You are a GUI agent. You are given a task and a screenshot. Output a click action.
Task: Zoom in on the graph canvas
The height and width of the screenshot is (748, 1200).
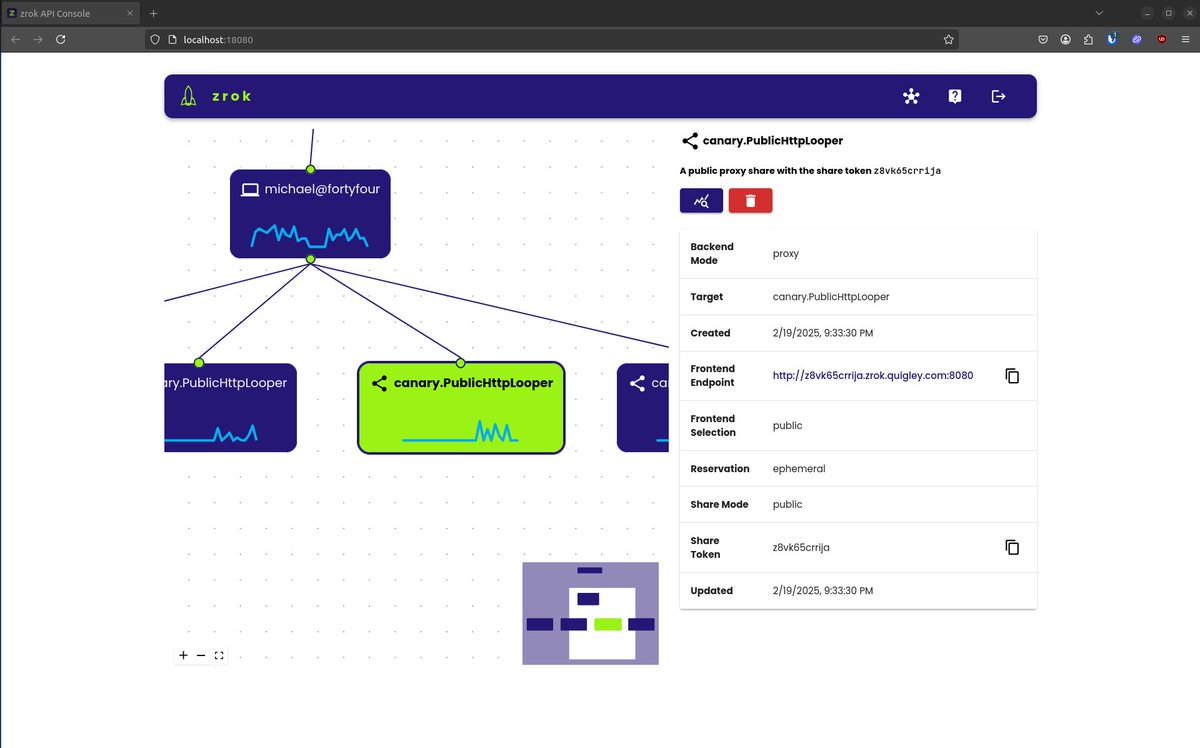click(x=183, y=656)
